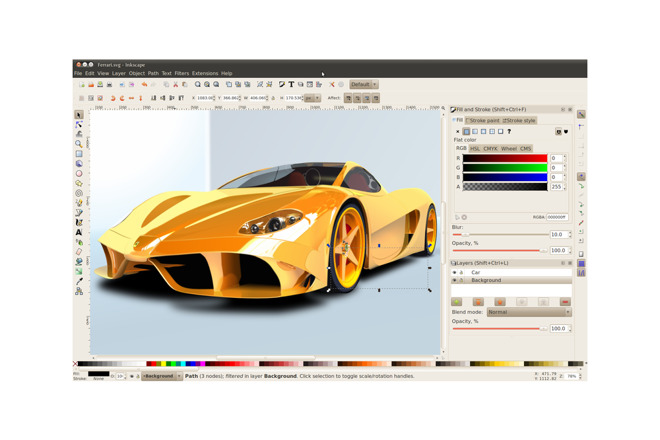This screenshot has height=440, width=660.
Task: Open the Default view mode dropdown
Action: point(364,85)
